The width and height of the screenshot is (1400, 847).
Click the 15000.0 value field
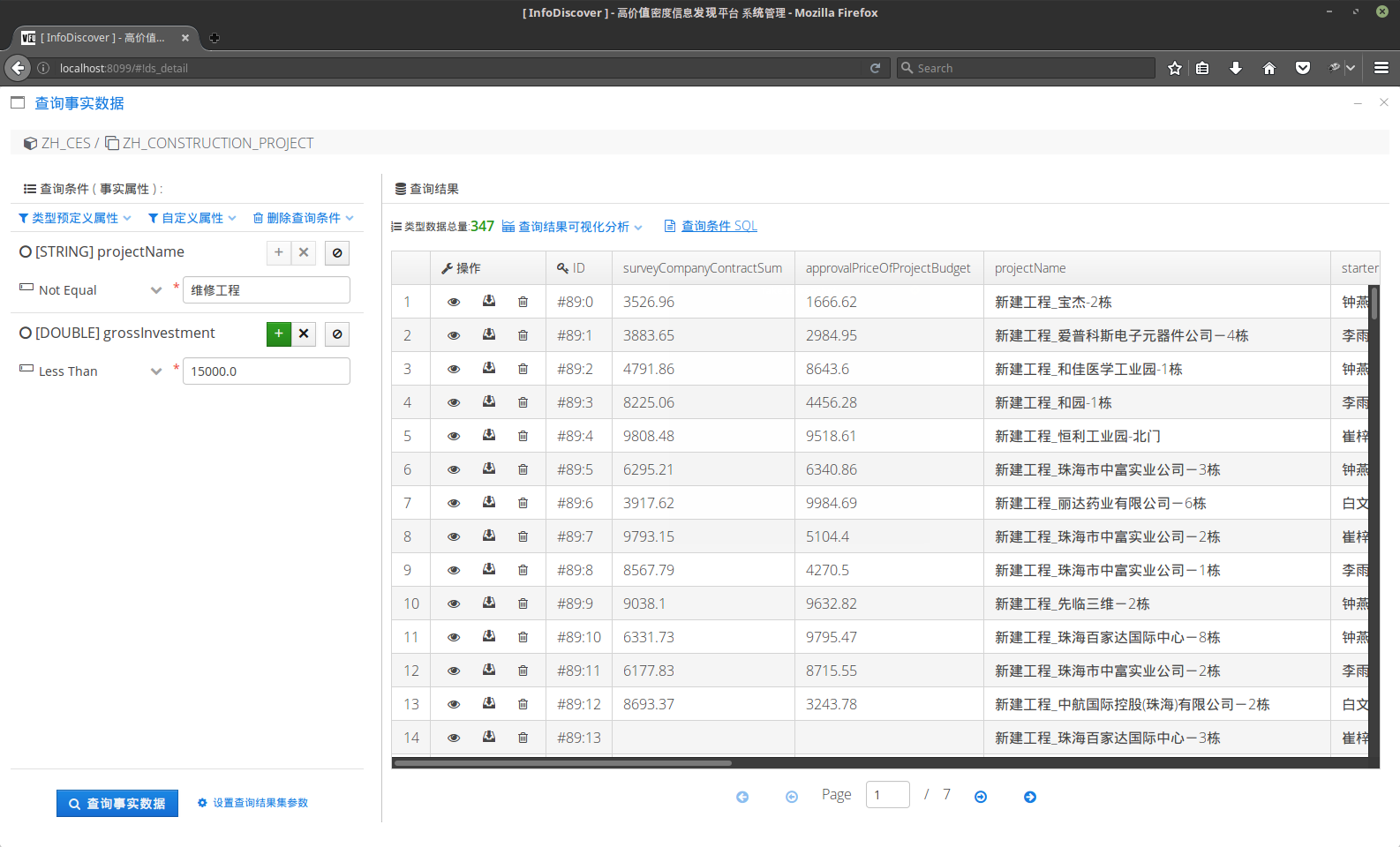266,371
